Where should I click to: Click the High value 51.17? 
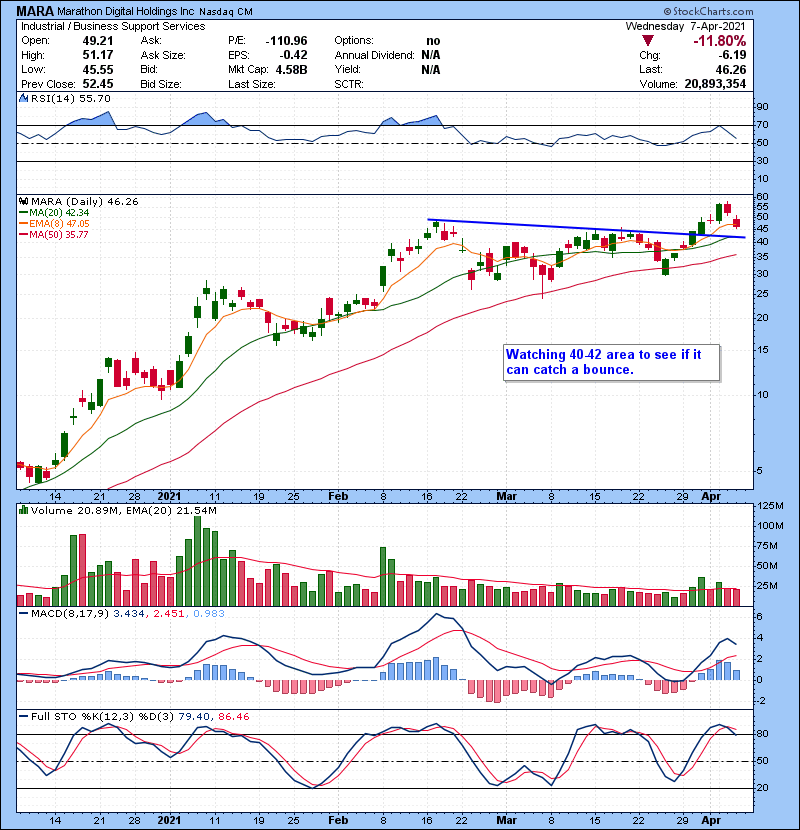pos(97,55)
